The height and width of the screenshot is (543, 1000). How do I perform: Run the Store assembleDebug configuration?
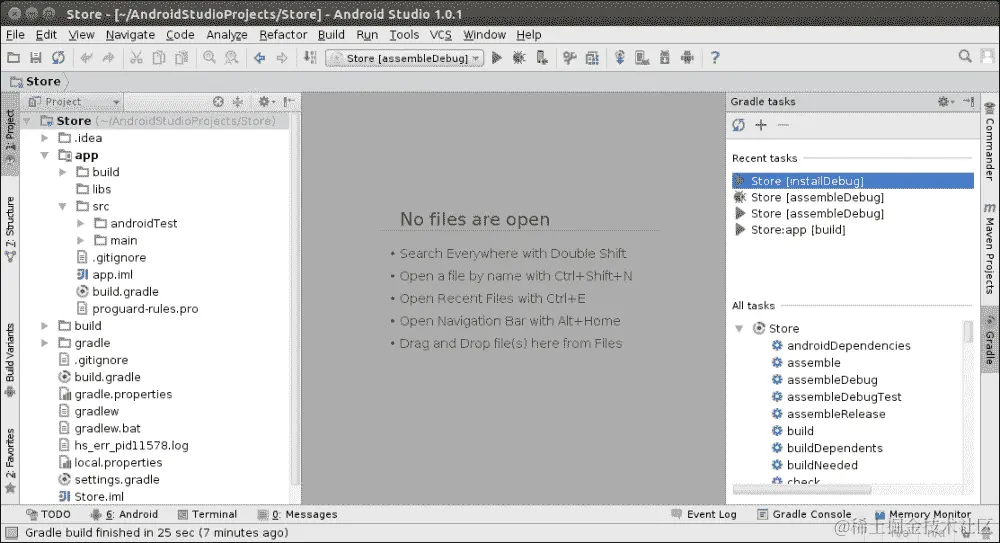497,58
